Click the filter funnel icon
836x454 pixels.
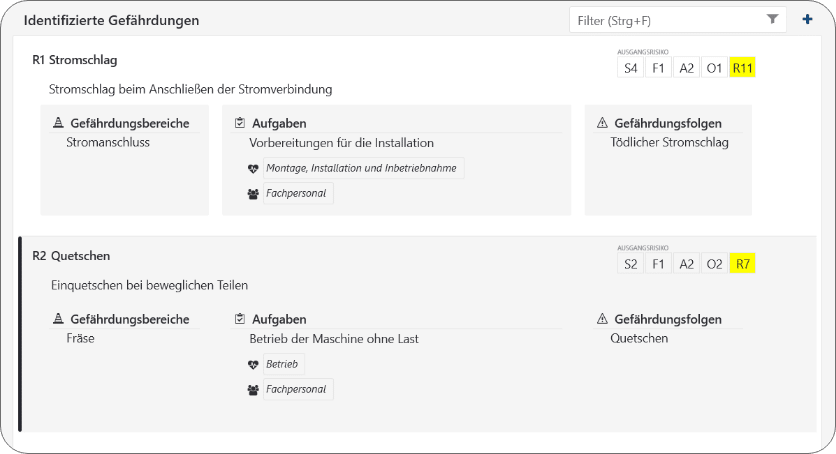pos(772,19)
